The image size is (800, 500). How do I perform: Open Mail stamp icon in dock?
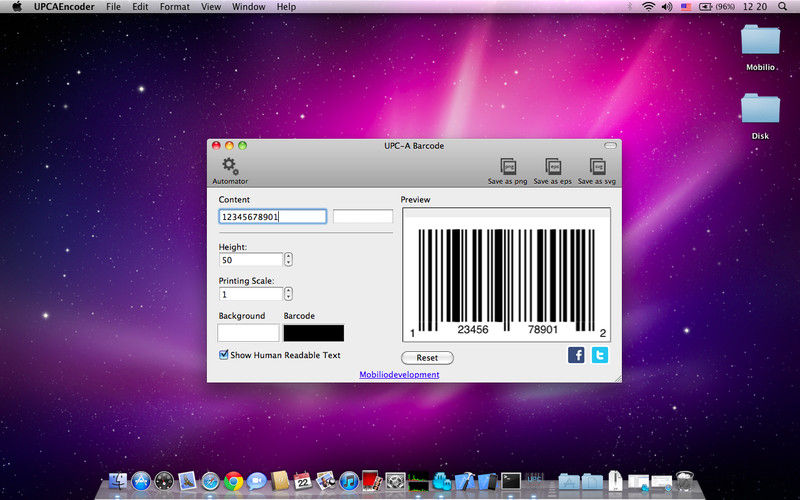pos(187,481)
